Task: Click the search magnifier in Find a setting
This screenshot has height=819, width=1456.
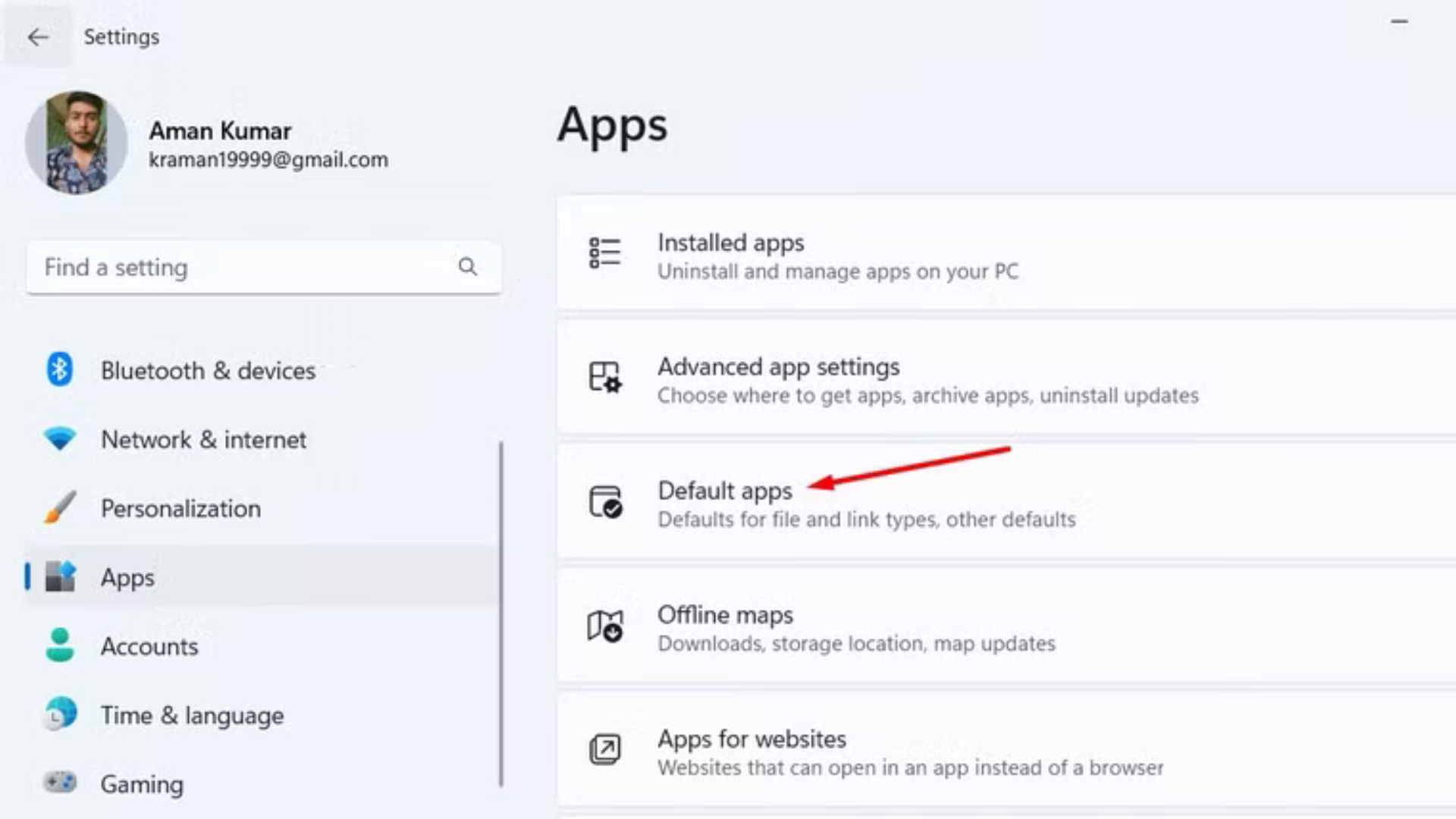Action: pos(467,267)
